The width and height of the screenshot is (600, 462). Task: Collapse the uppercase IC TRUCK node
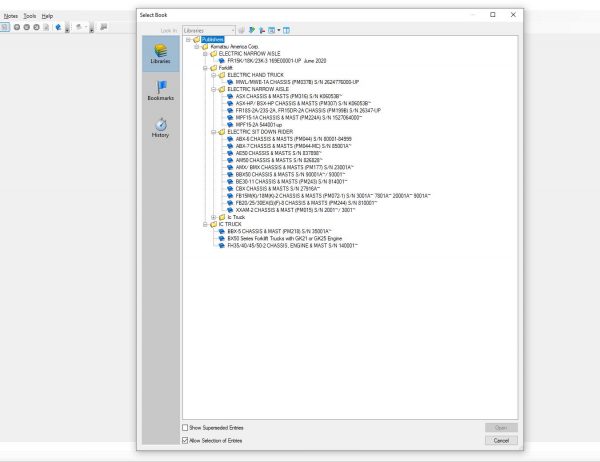[205, 224]
